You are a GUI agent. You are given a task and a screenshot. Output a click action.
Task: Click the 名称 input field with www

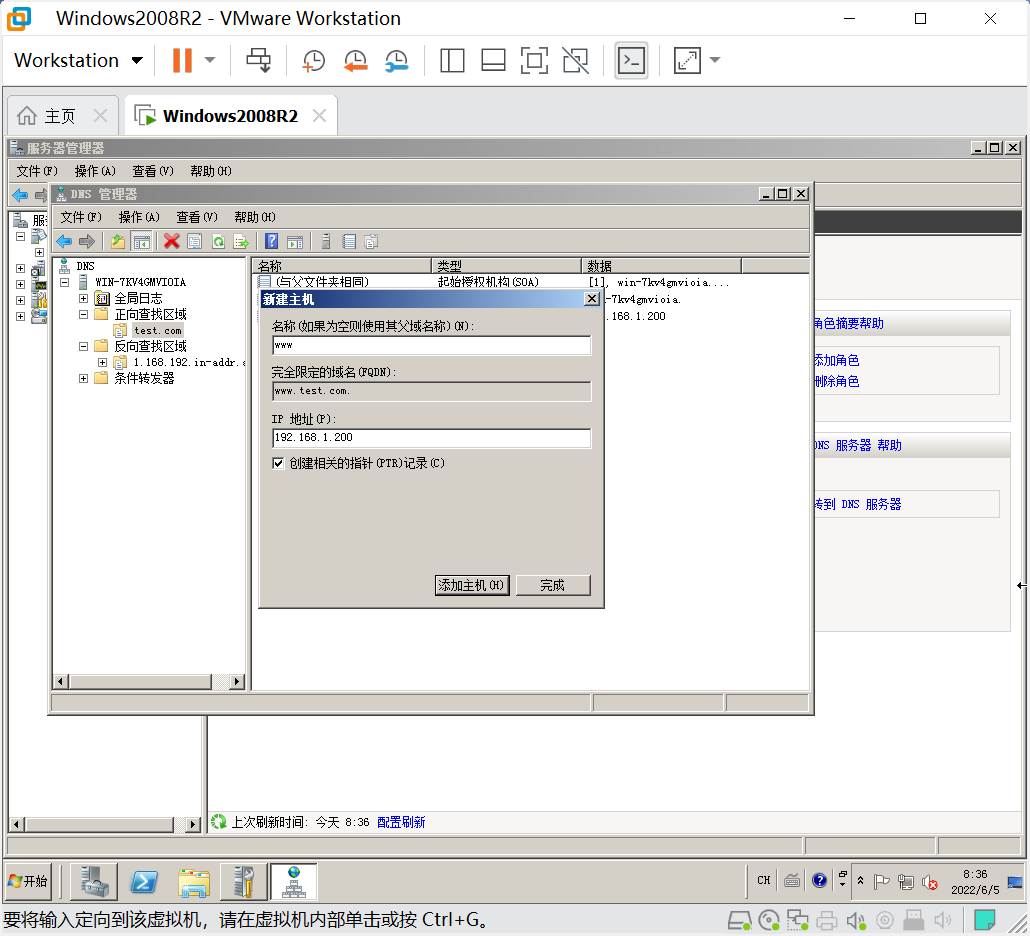(x=432, y=345)
